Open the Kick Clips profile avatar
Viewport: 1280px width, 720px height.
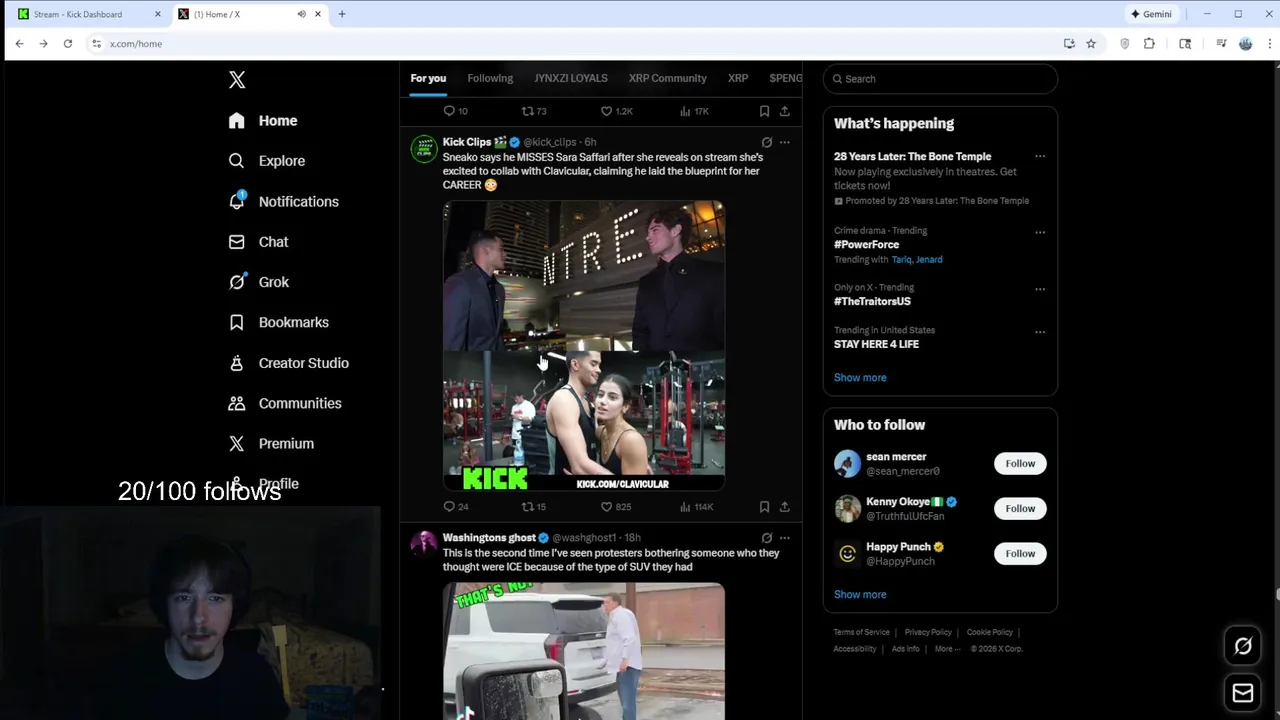pyautogui.click(x=424, y=148)
